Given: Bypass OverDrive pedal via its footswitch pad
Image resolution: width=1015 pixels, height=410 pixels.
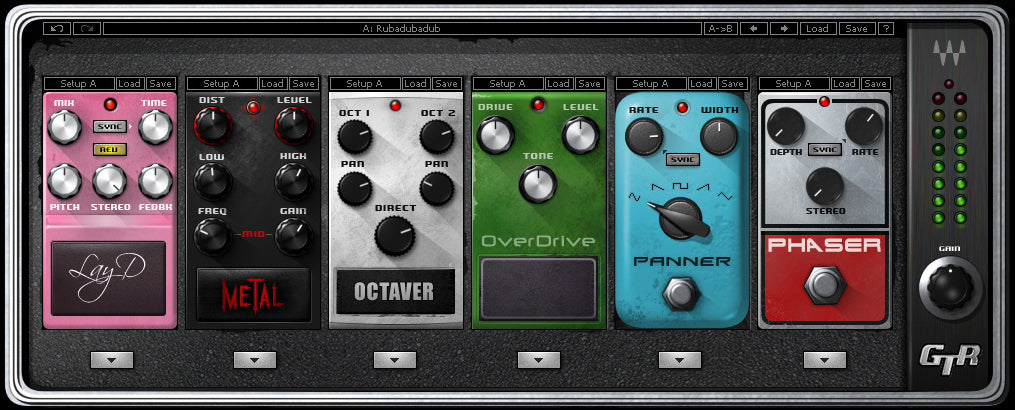Looking at the screenshot, I should 537,288.
